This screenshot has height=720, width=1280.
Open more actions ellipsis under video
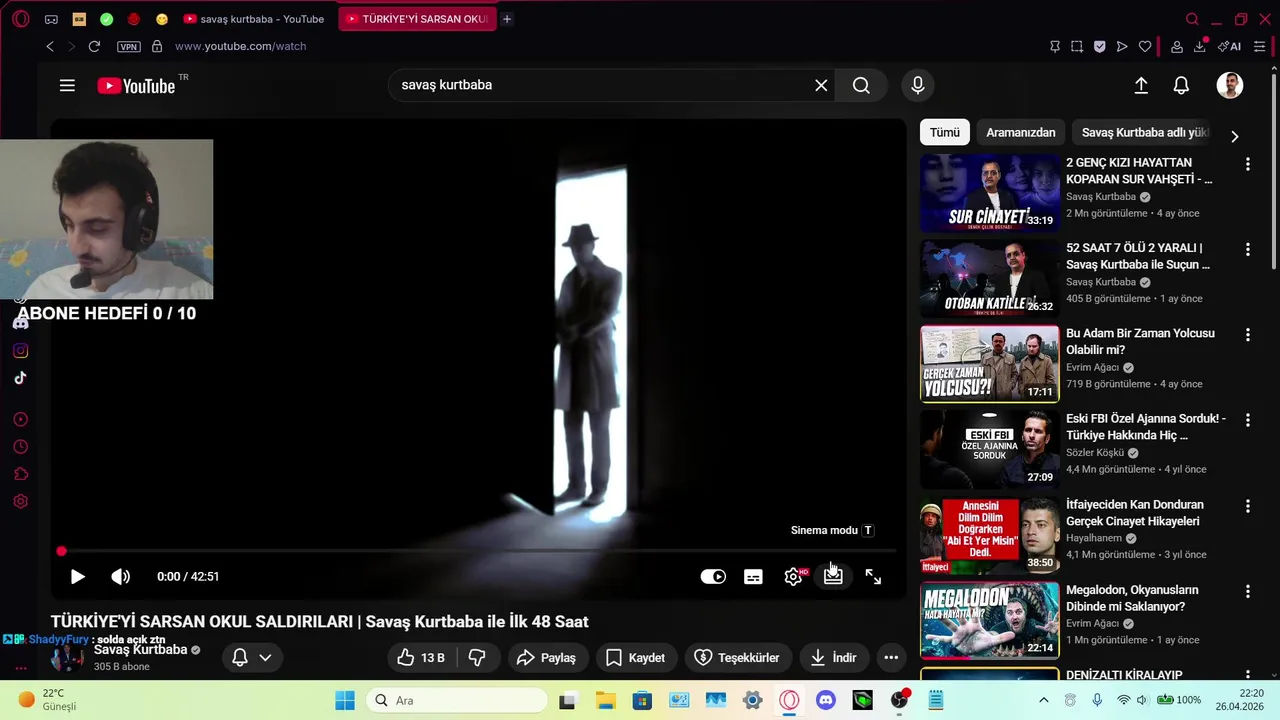pyautogui.click(x=891, y=657)
